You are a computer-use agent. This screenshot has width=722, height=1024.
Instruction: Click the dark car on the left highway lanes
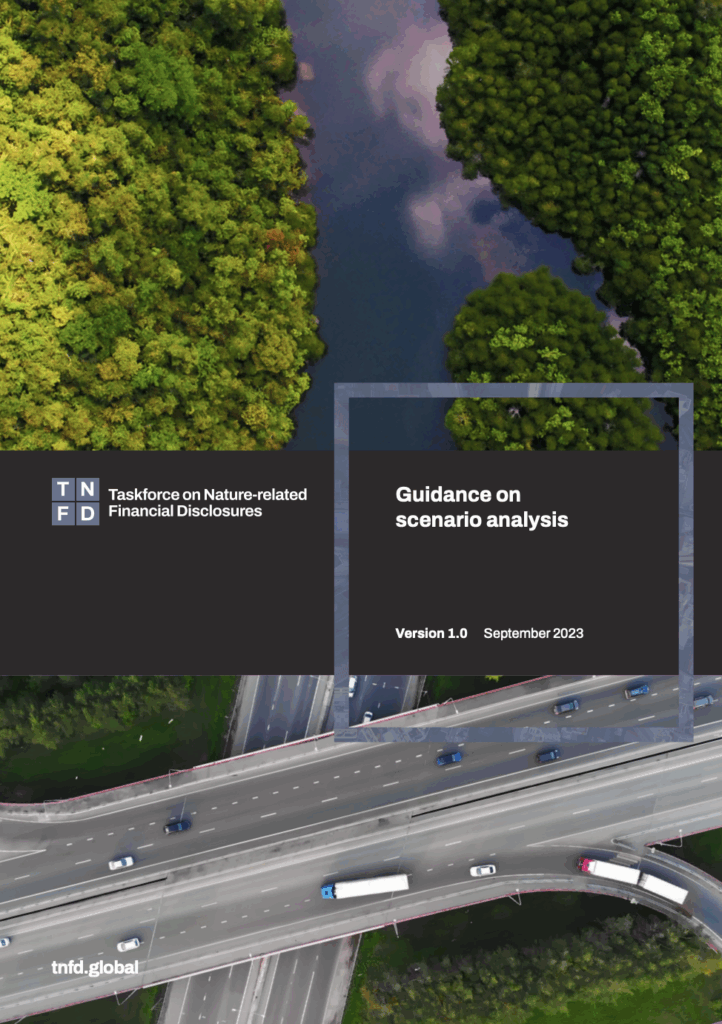[x=177, y=826]
